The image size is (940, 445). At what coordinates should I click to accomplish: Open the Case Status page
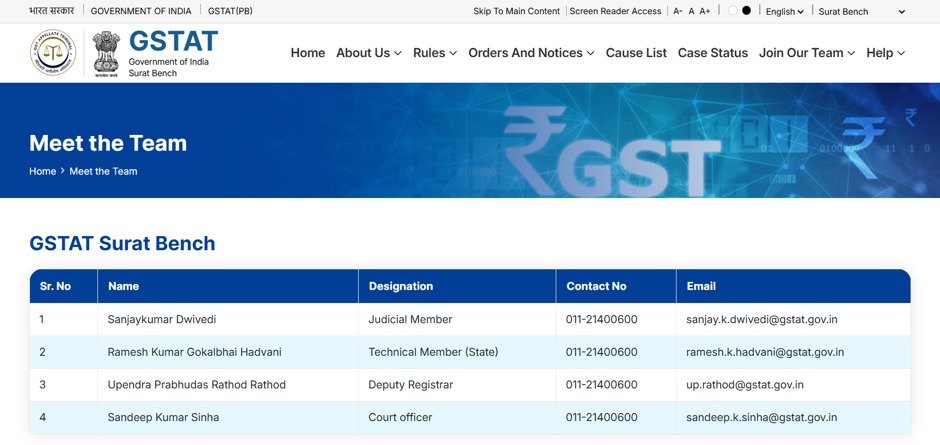point(713,53)
